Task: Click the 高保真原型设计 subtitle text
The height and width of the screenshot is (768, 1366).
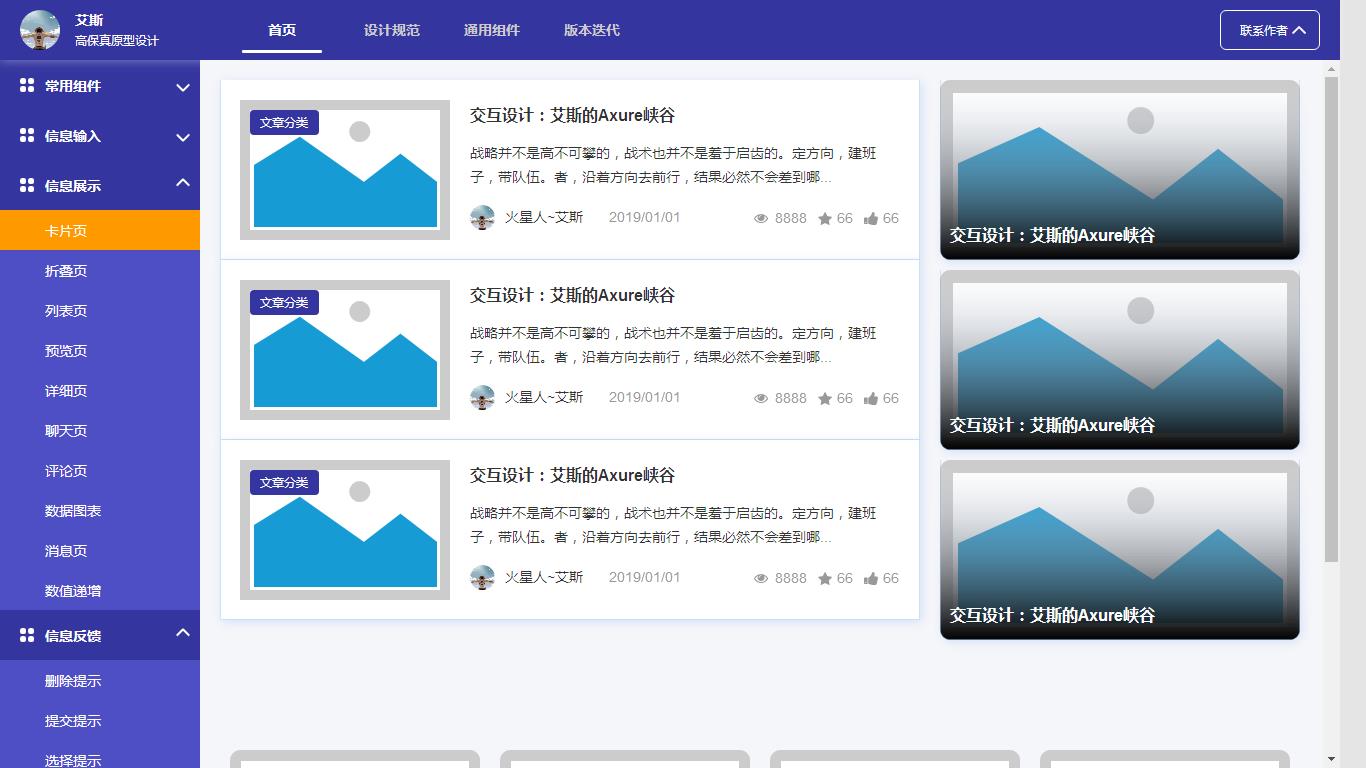Action: [x=117, y=41]
